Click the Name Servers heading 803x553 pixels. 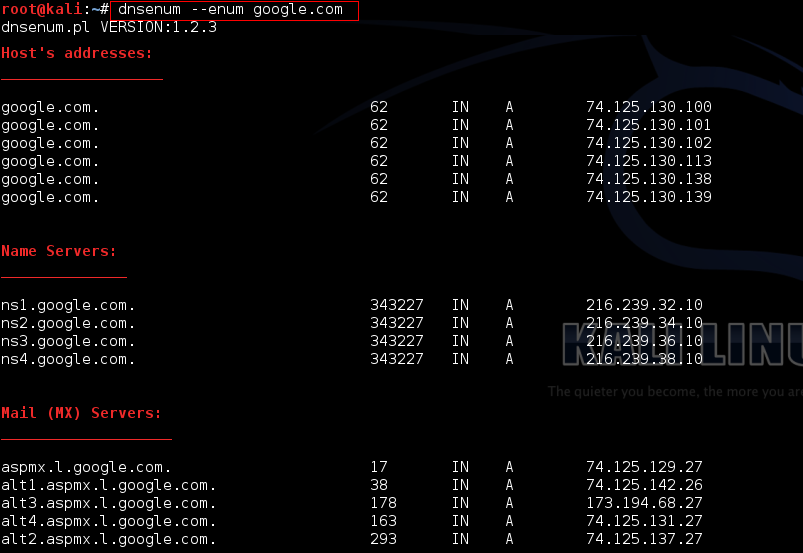tap(59, 251)
